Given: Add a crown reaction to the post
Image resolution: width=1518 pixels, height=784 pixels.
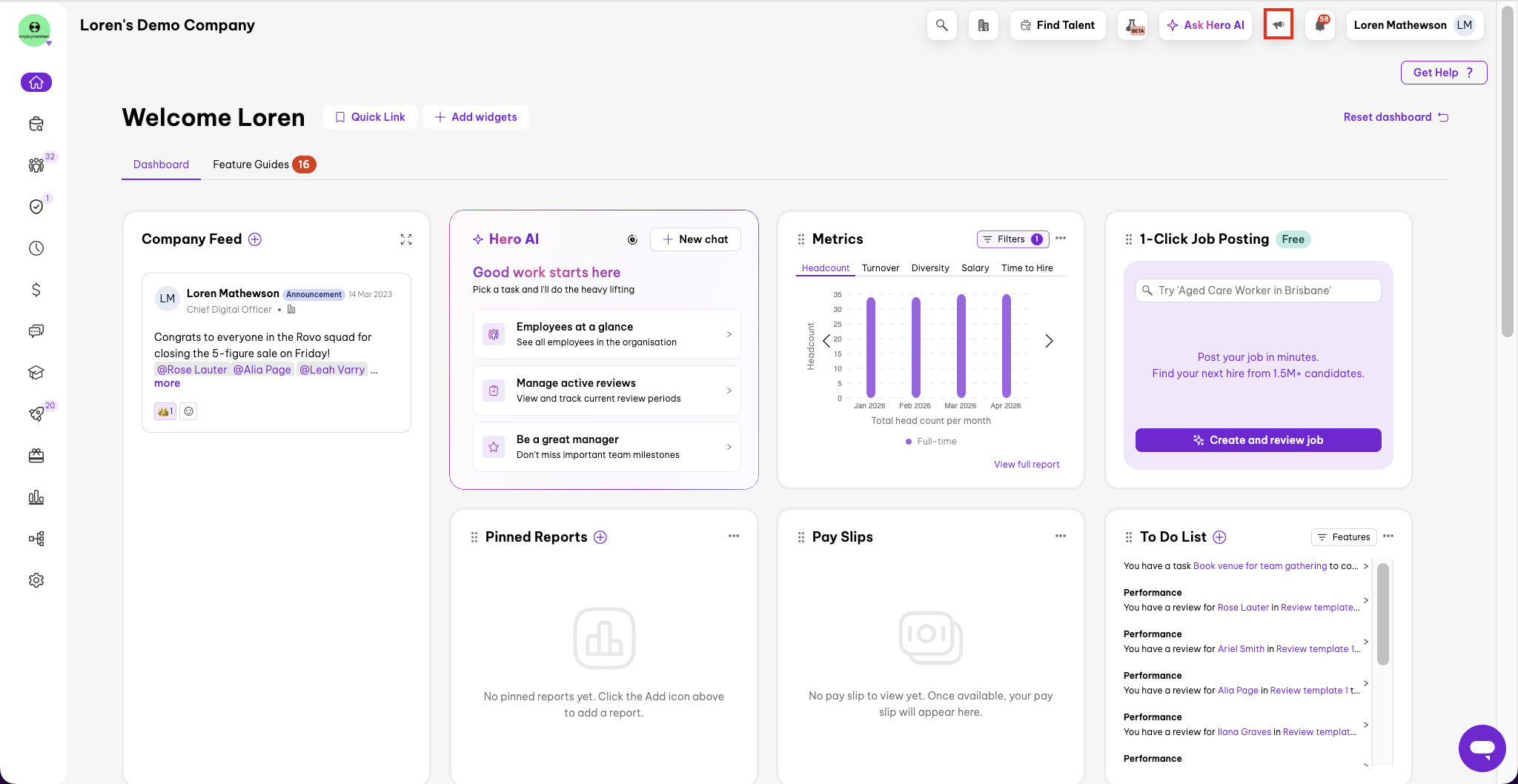Looking at the screenshot, I should pyautogui.click(x=165, y=411).
